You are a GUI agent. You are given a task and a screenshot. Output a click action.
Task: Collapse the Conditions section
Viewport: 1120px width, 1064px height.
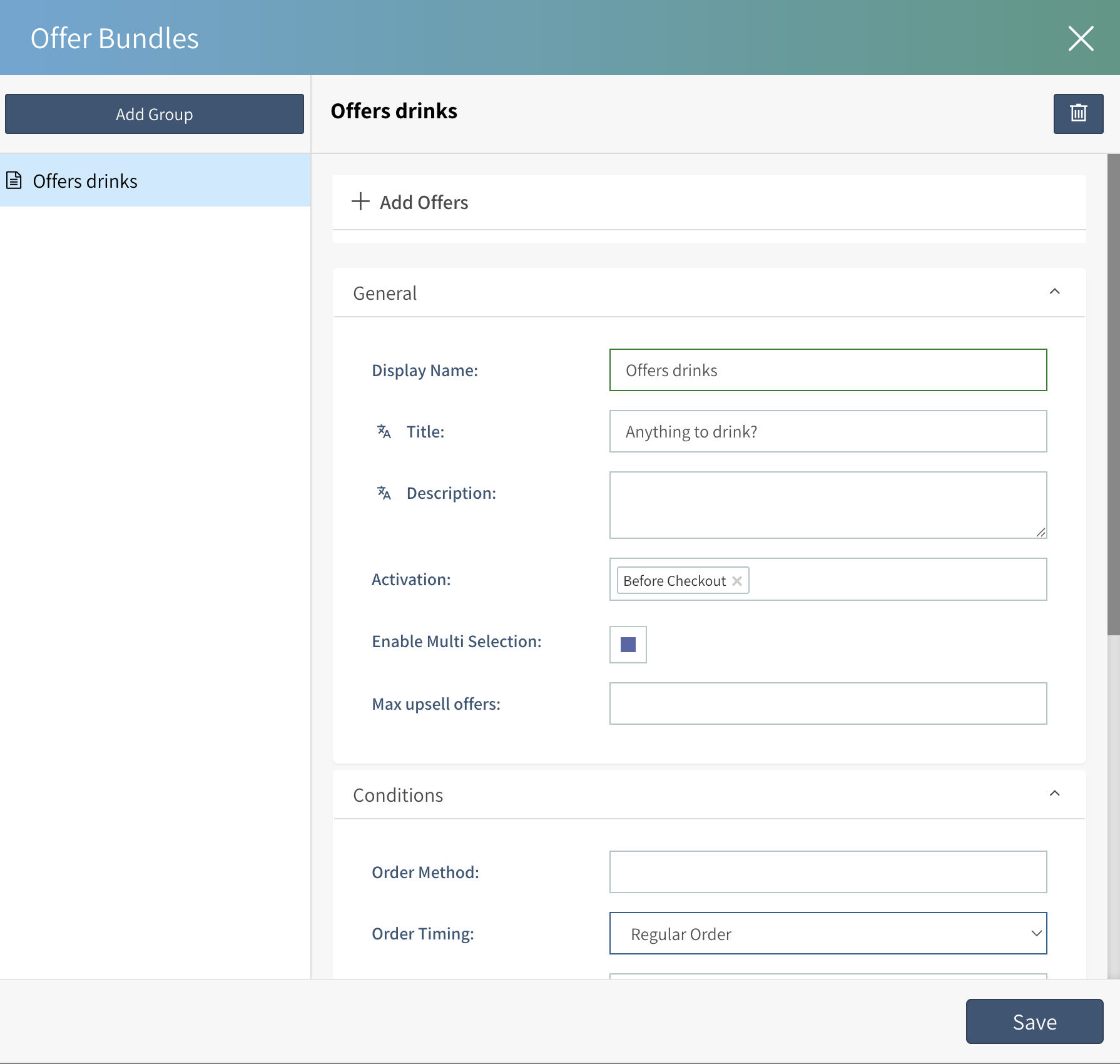pos(1054,794)
